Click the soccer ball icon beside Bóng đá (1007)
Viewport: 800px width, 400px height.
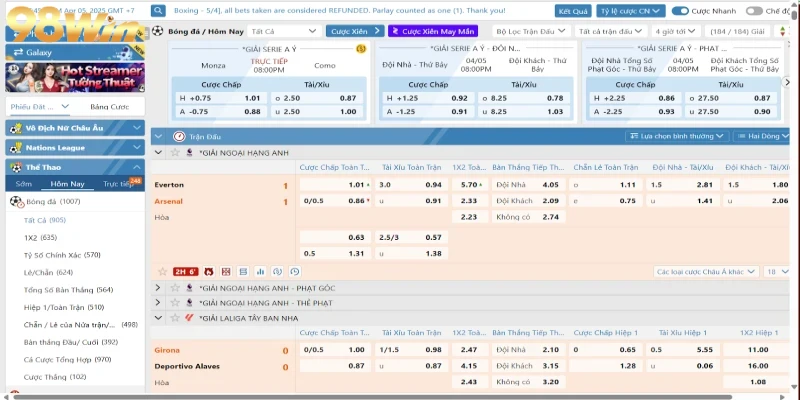17,202
